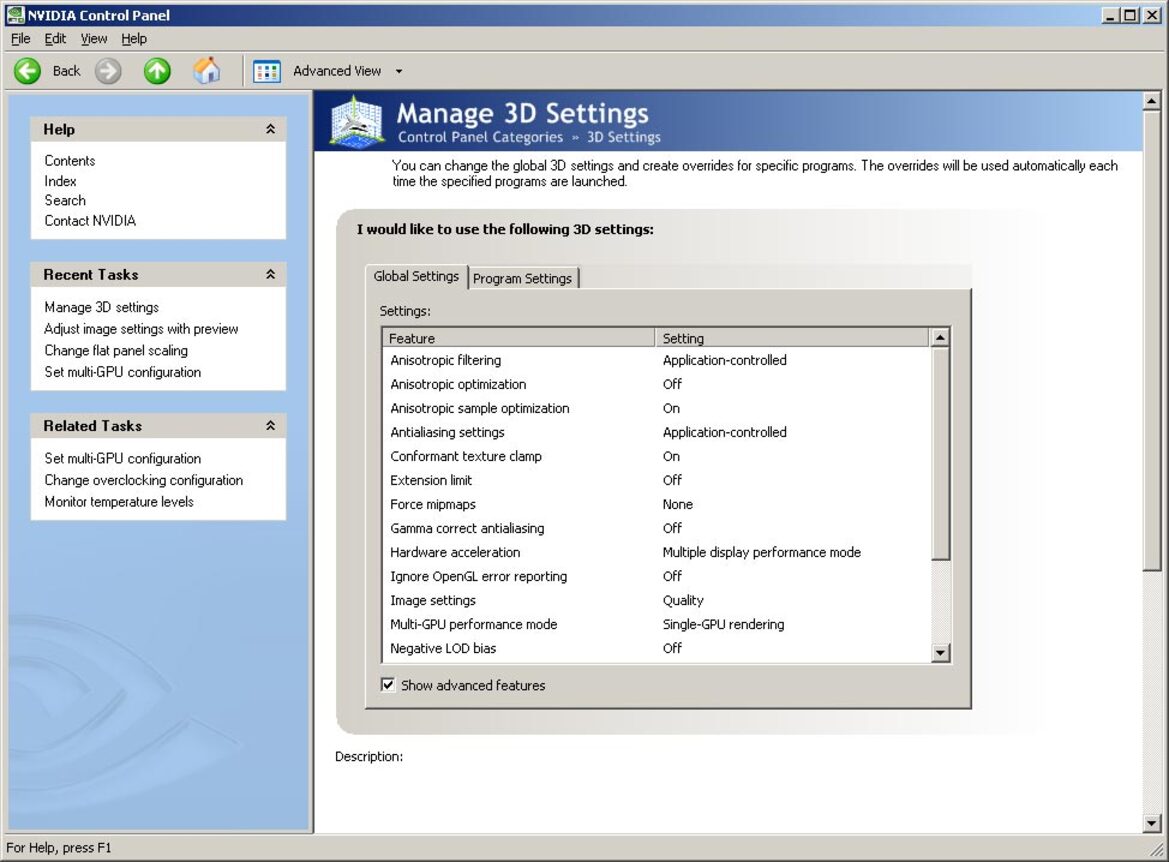Click the Single-GPU rendering value
This screenshot has width=1169, height=862.
point(723,624)
